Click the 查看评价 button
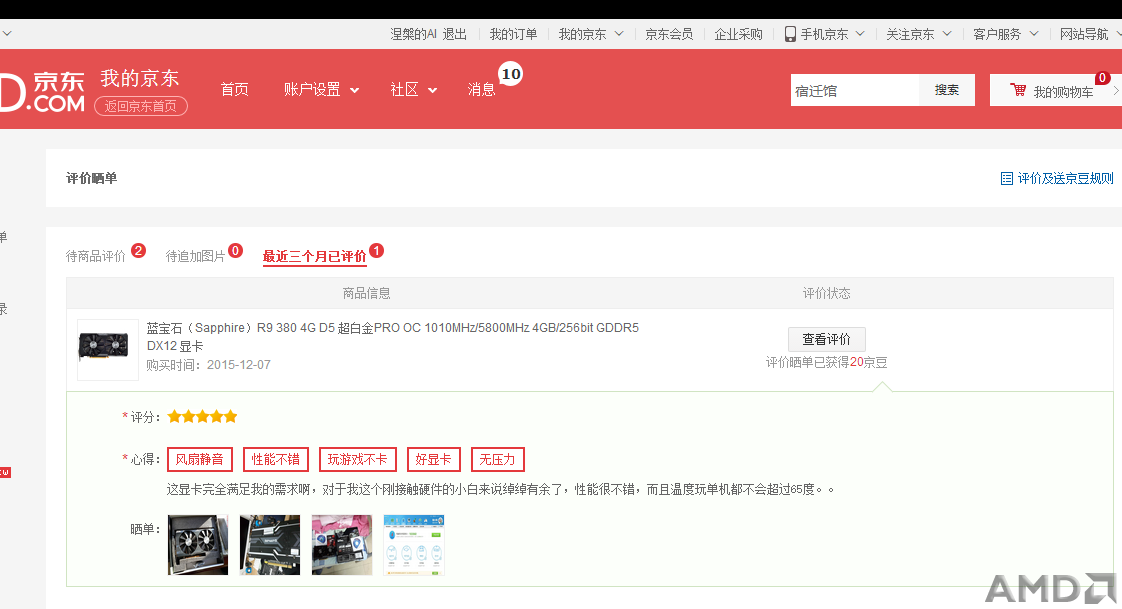Image resolution: width=1122 pixels, height=609 pixels. click(x=826, y=339)
